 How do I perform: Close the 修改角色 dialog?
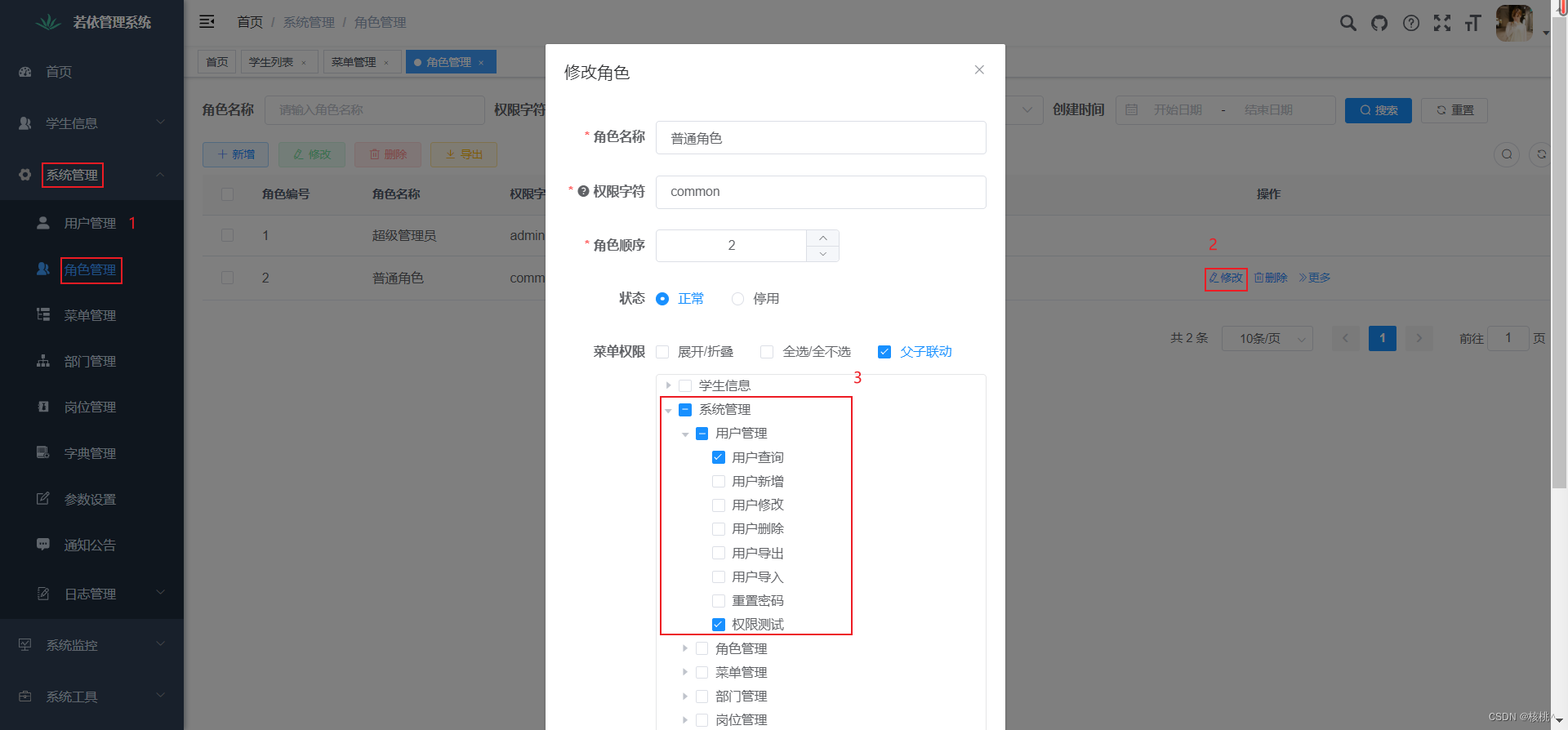point(979,70)
